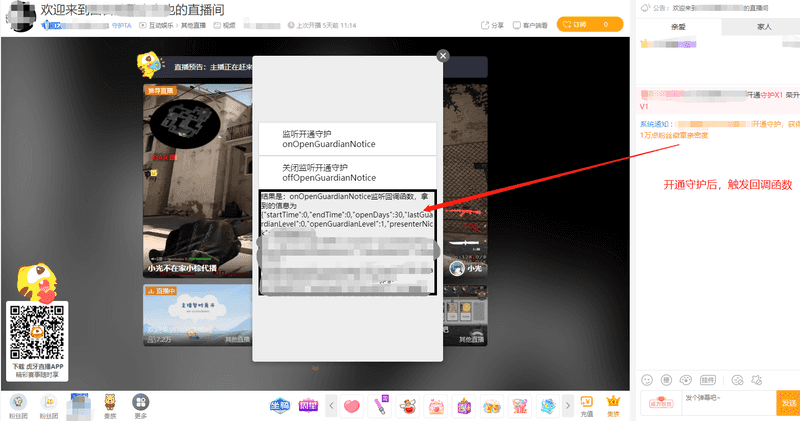Click the share icon in header
Viewport: 800px width, 421px height.
(492, 25)
